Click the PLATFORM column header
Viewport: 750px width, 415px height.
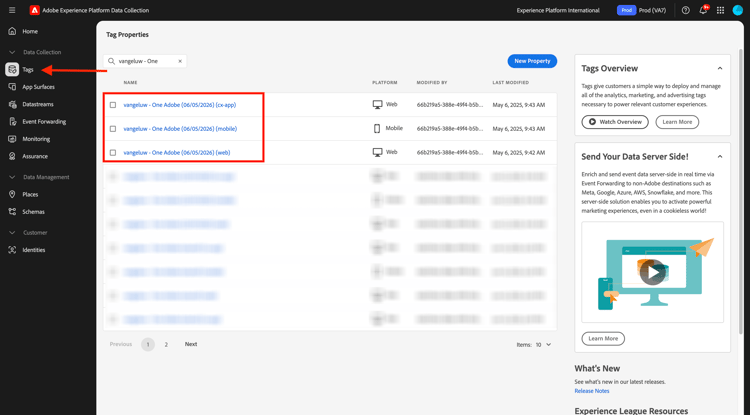pyautogui.click(x=385, y=83)
